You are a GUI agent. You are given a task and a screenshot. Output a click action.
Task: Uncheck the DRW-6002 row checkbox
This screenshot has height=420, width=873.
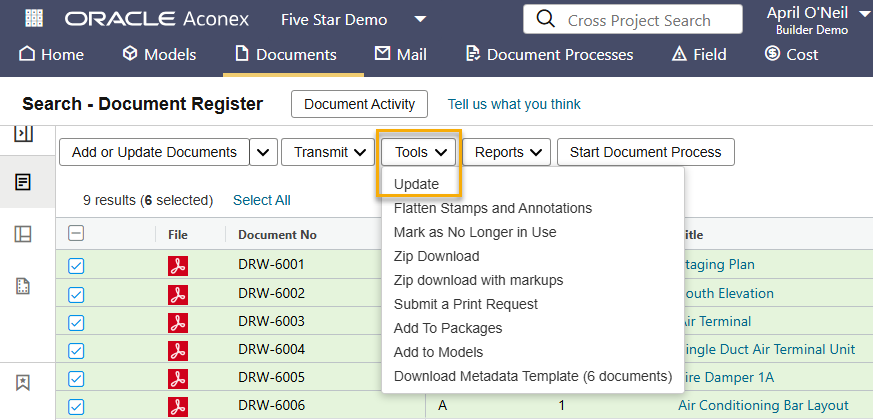(x=76, y=295)
